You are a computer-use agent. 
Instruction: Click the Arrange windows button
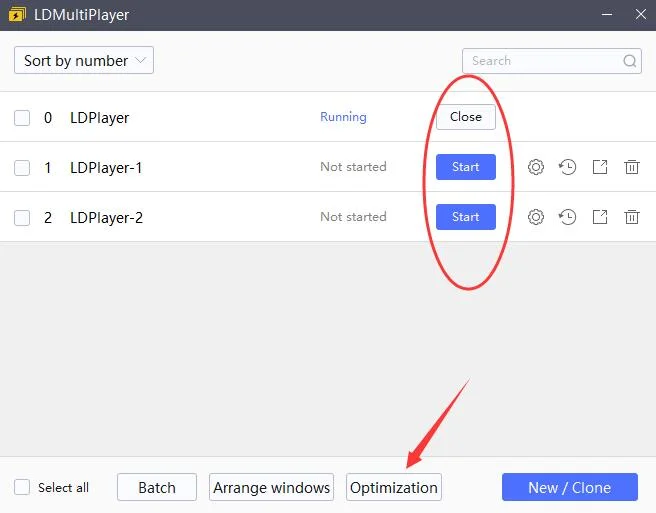pyautogui.click(x=272, y=487)
